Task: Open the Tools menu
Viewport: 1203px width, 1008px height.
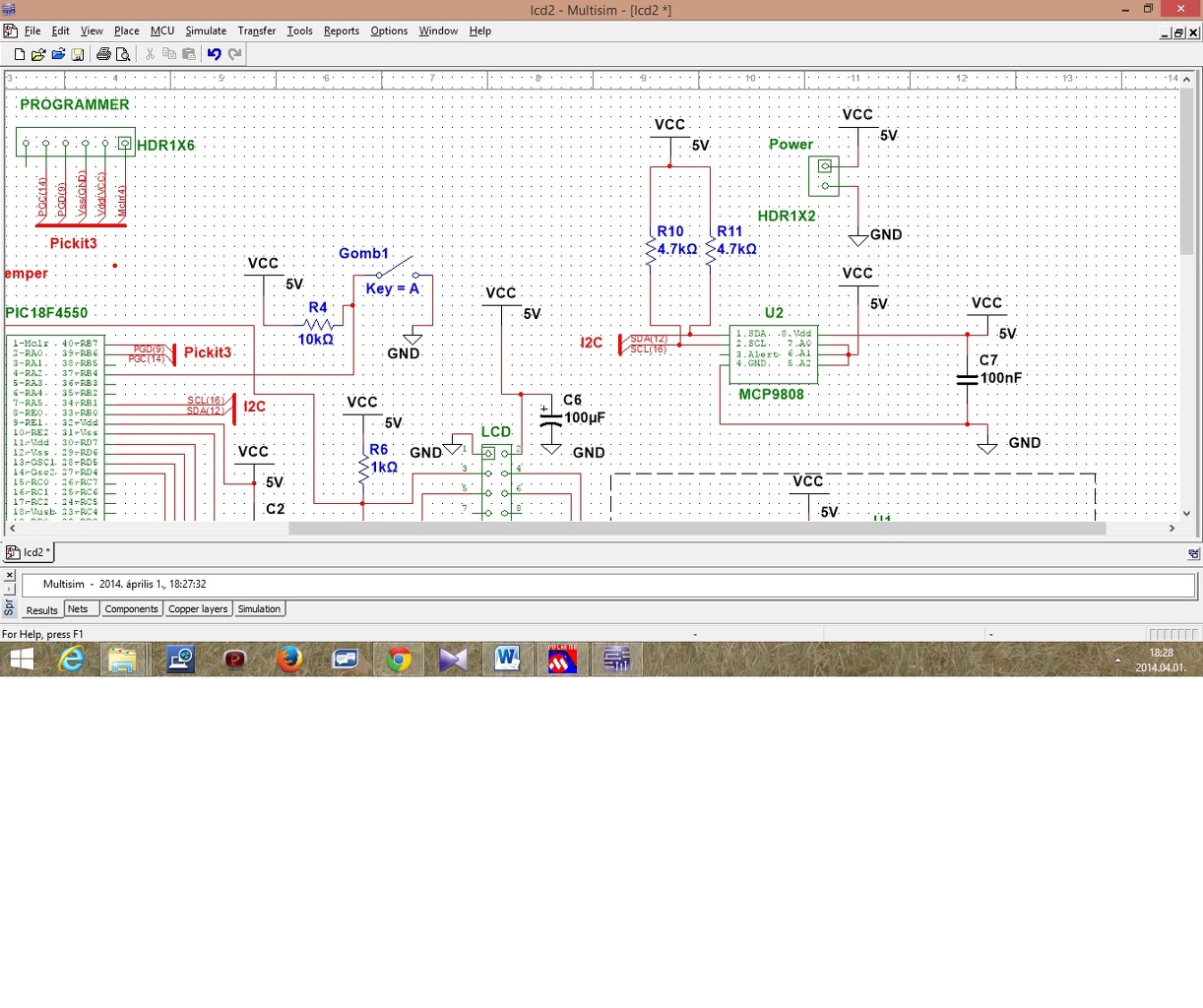Action: coord(299,31)
